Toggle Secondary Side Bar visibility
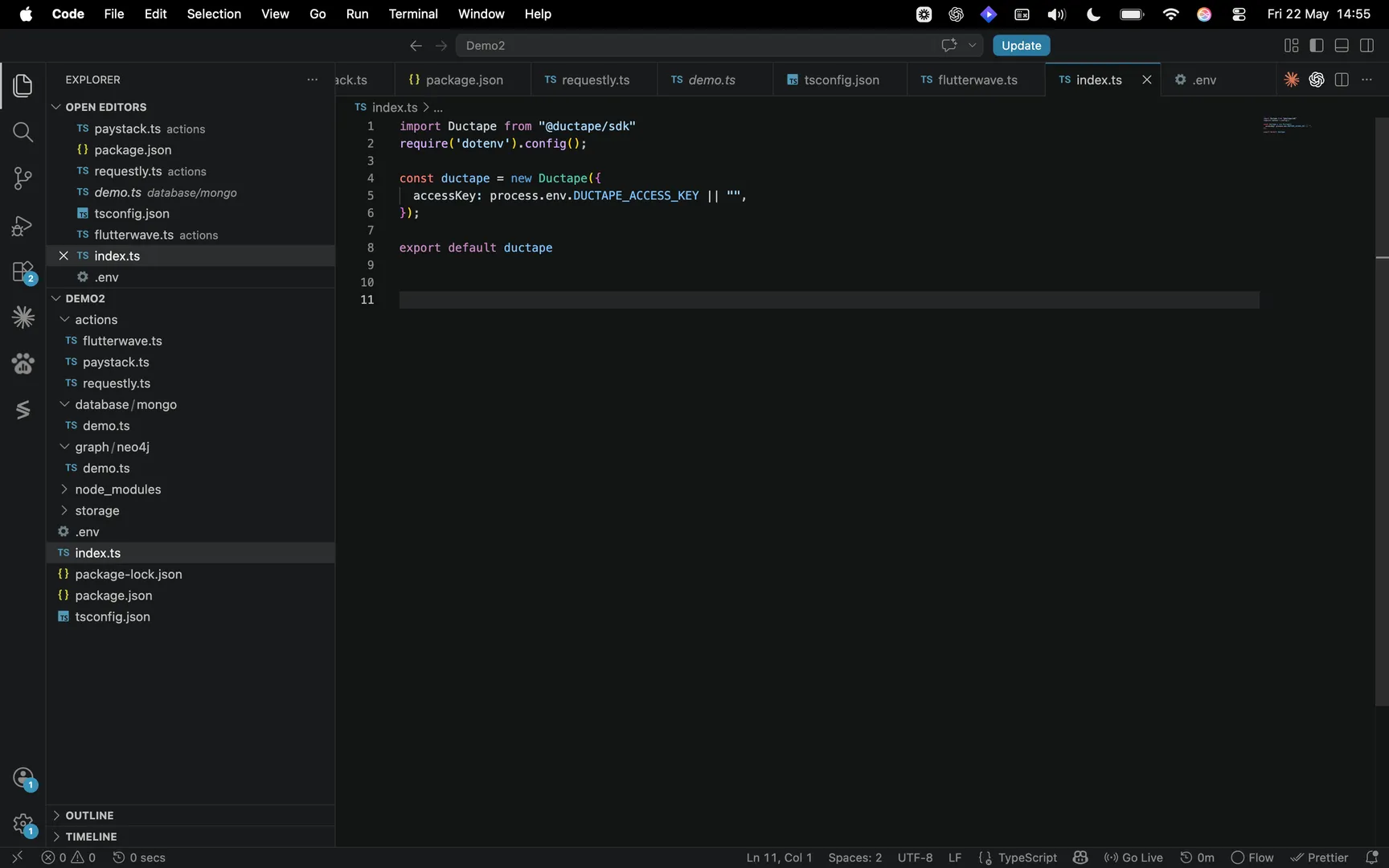1389x868 pixels. [1366, 46]
